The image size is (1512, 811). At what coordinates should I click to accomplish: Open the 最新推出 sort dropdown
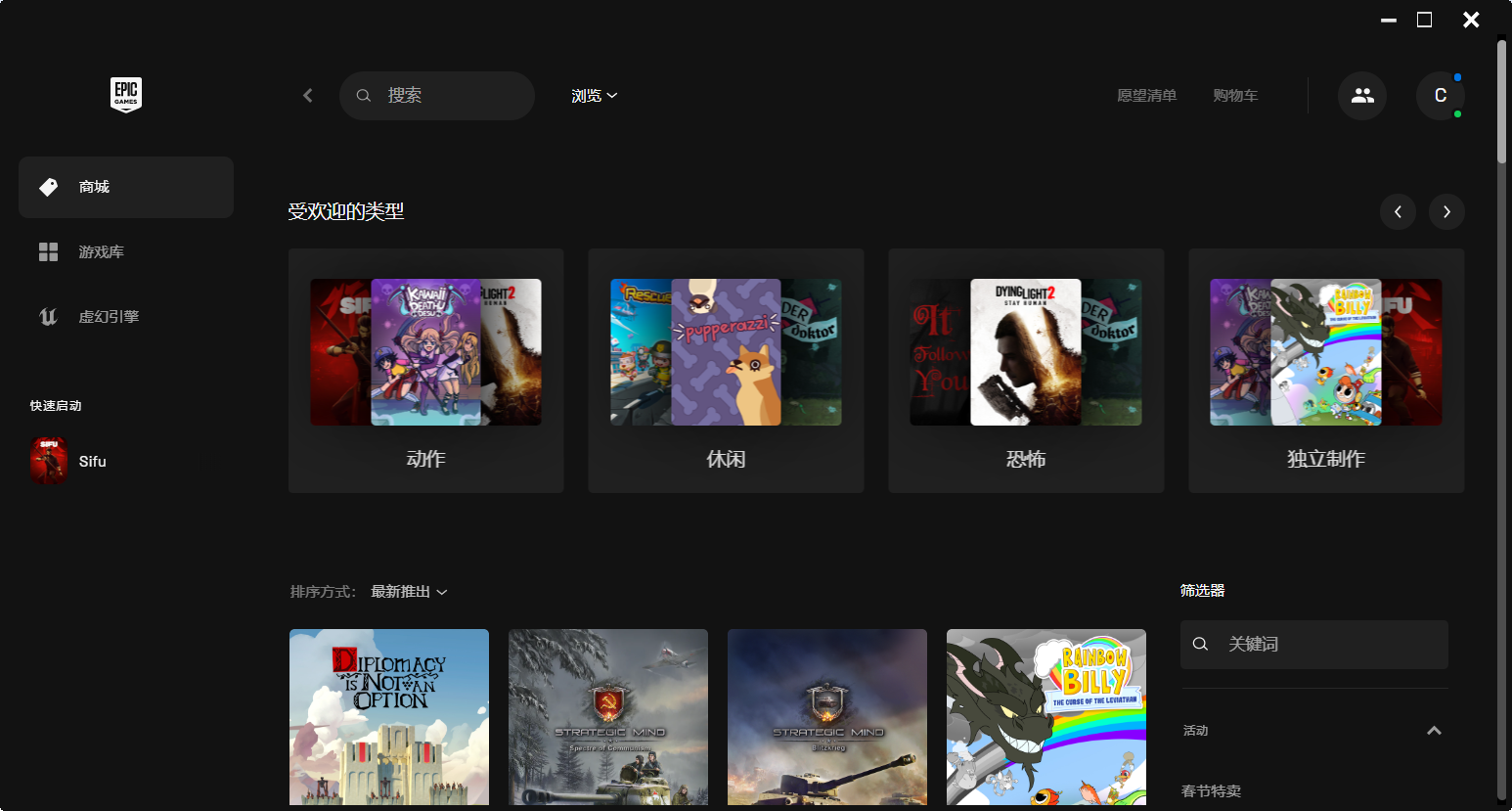(x=409, y=592)
